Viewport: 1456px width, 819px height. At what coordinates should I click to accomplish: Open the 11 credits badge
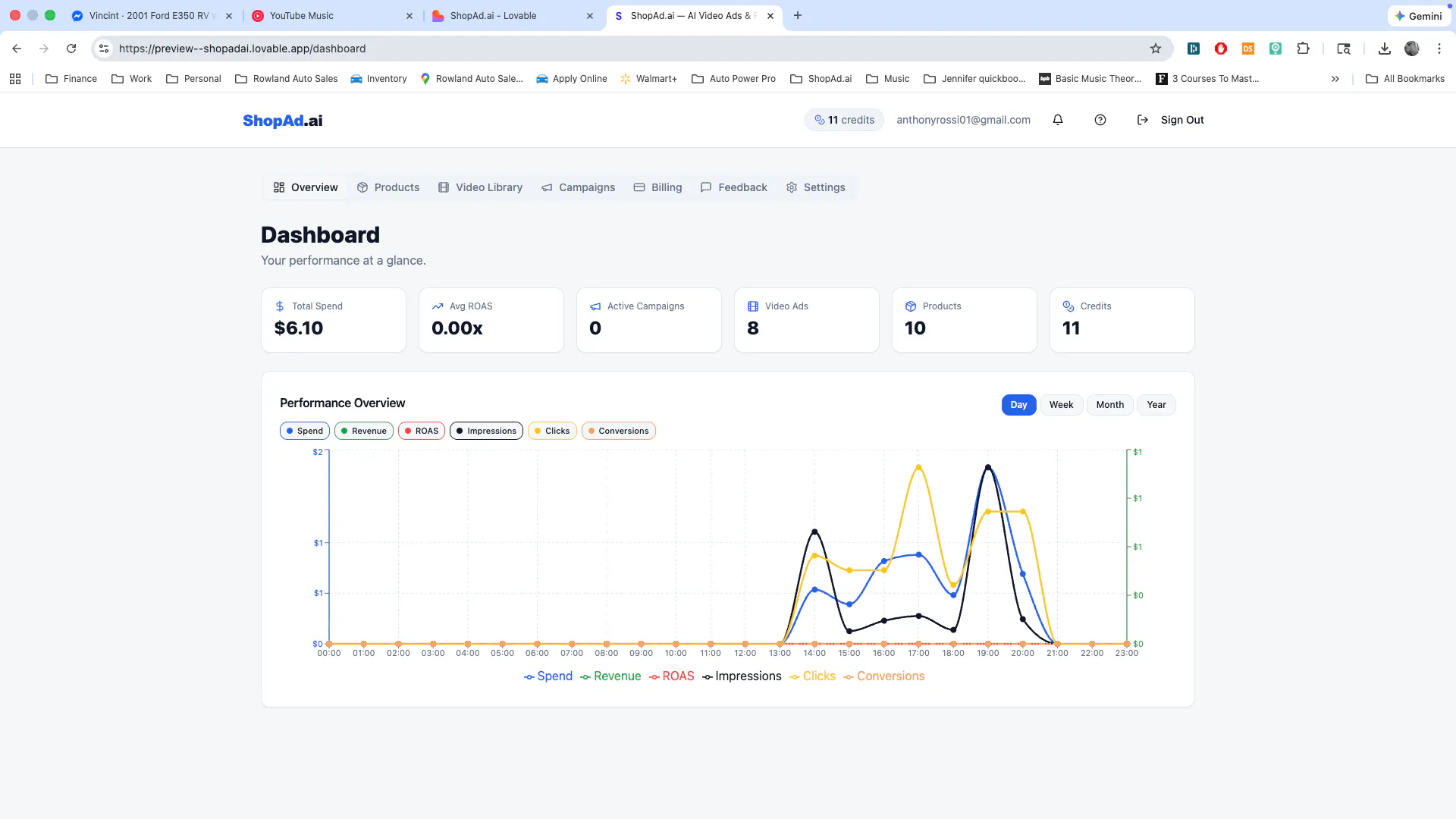pos(844,120)
